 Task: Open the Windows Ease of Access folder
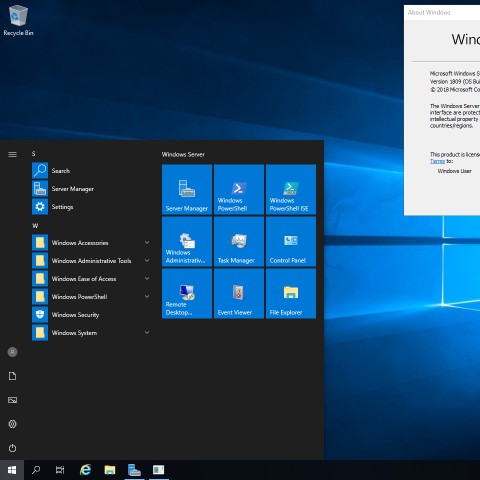pos(91,279)
